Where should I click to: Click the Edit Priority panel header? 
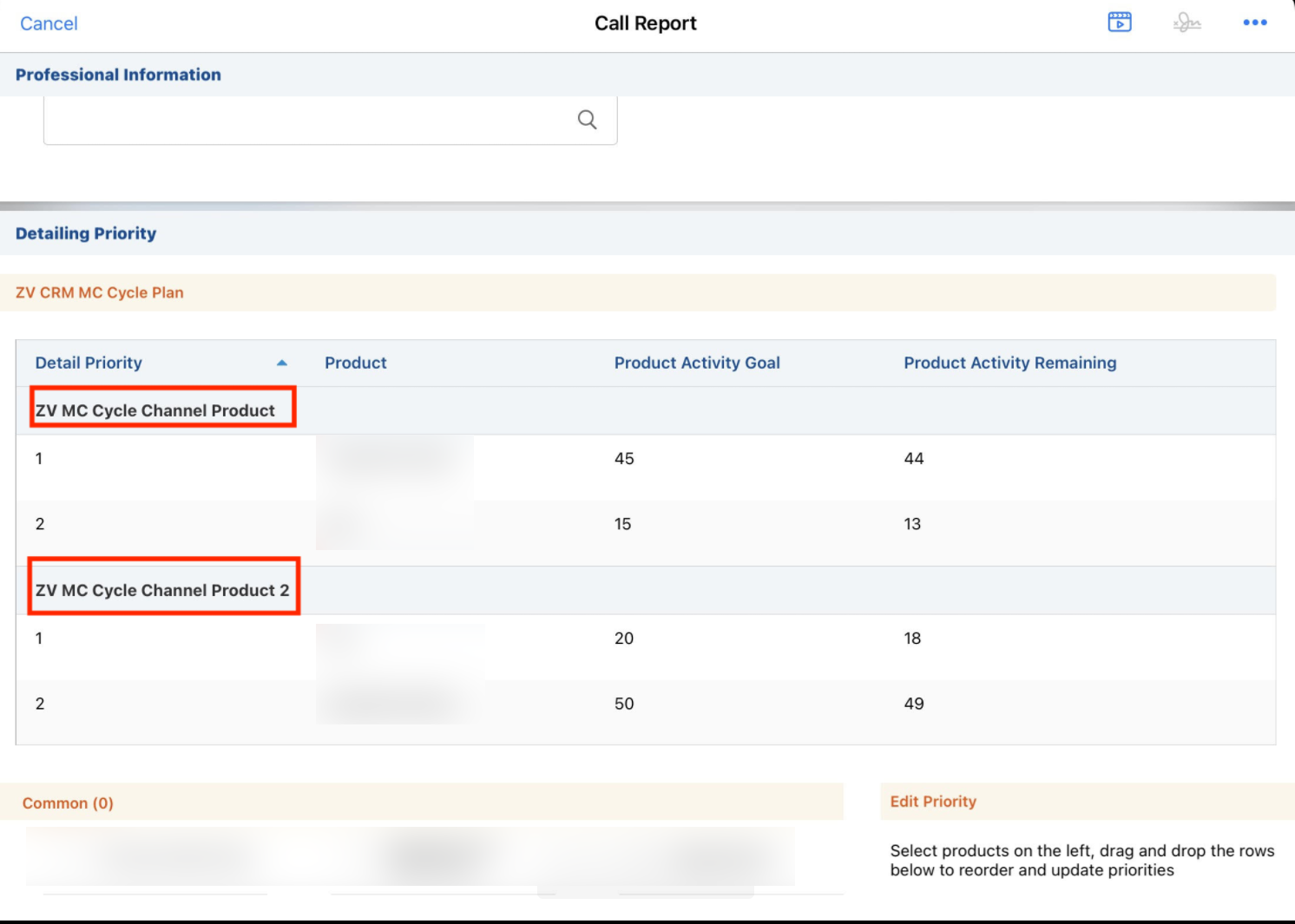933,802
